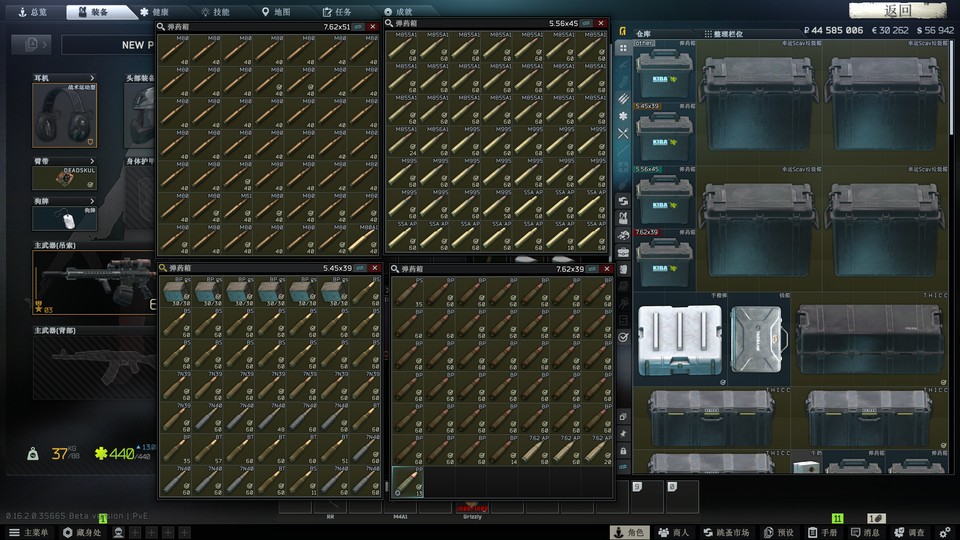Open the stash ammo case tagged 7.62x39
Screen dimensions: 960x540
point(664,261)
